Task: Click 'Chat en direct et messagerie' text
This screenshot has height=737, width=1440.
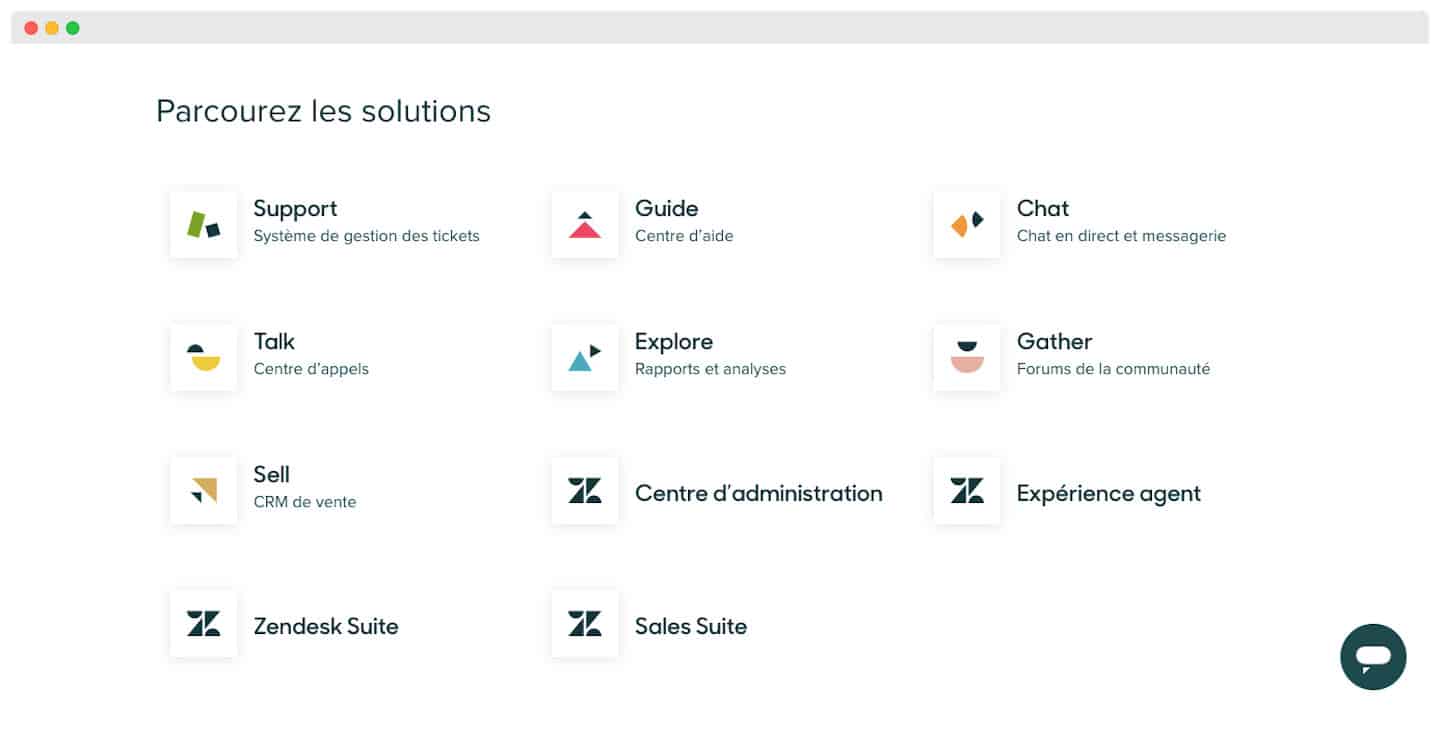Action: point(1121,236)
